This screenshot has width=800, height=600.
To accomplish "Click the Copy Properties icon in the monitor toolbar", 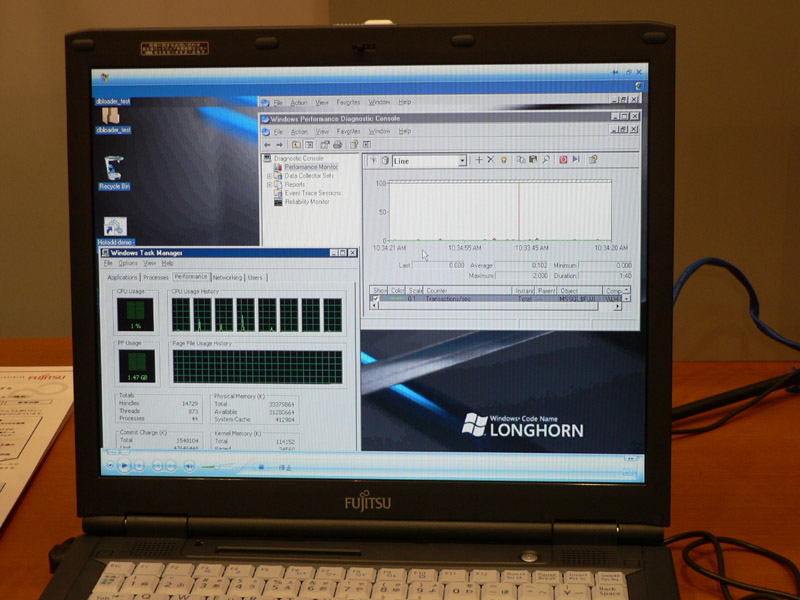I will click(520, 160).
